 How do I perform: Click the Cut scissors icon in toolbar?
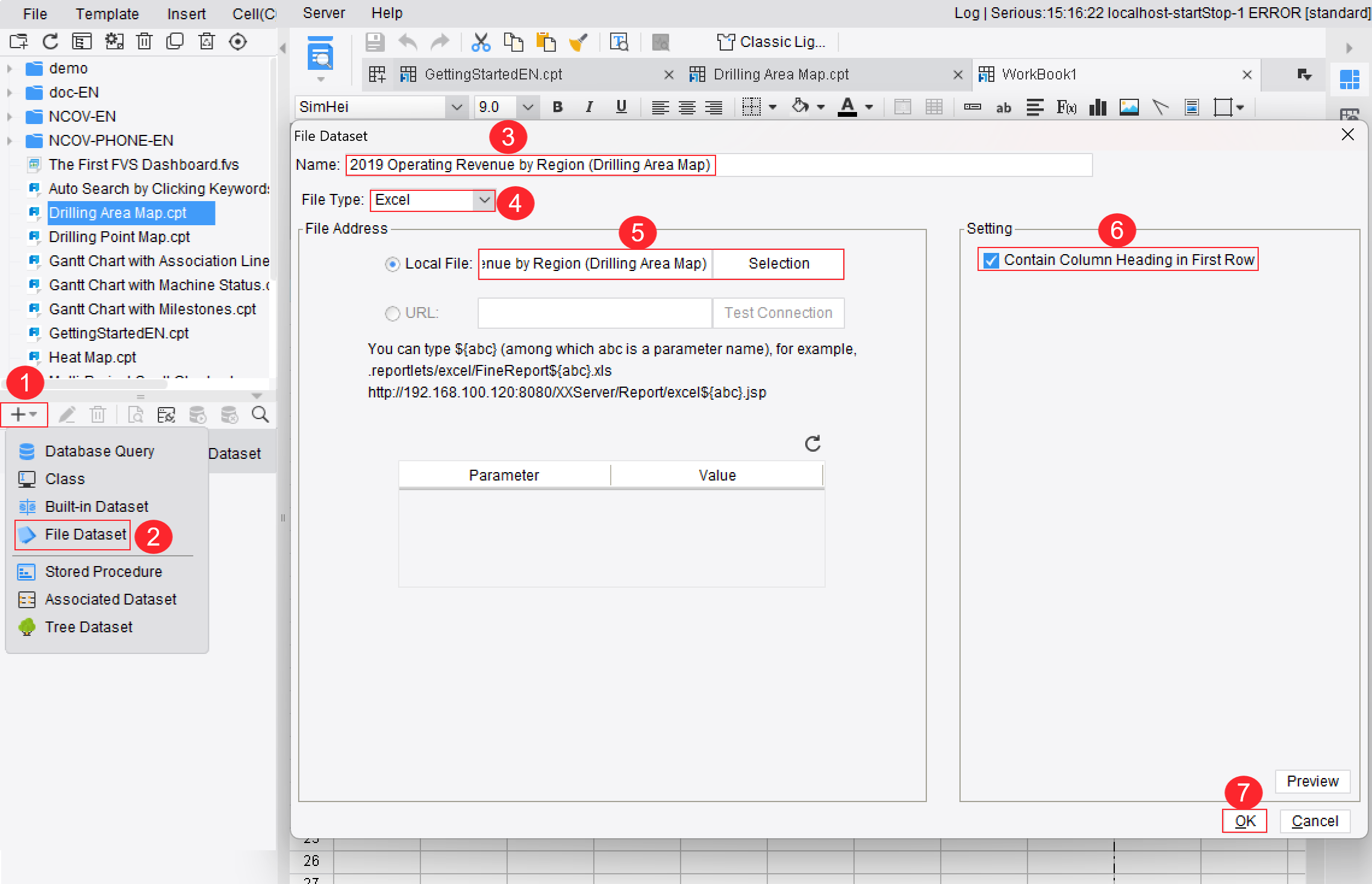481,42
